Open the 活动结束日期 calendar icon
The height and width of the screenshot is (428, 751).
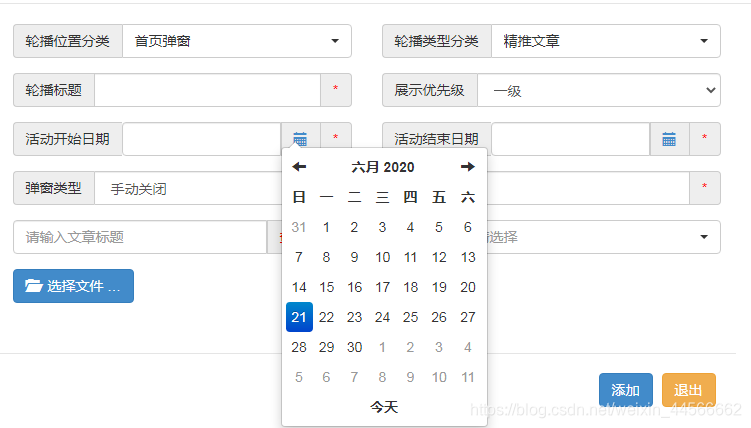click(x=669, y=139)
